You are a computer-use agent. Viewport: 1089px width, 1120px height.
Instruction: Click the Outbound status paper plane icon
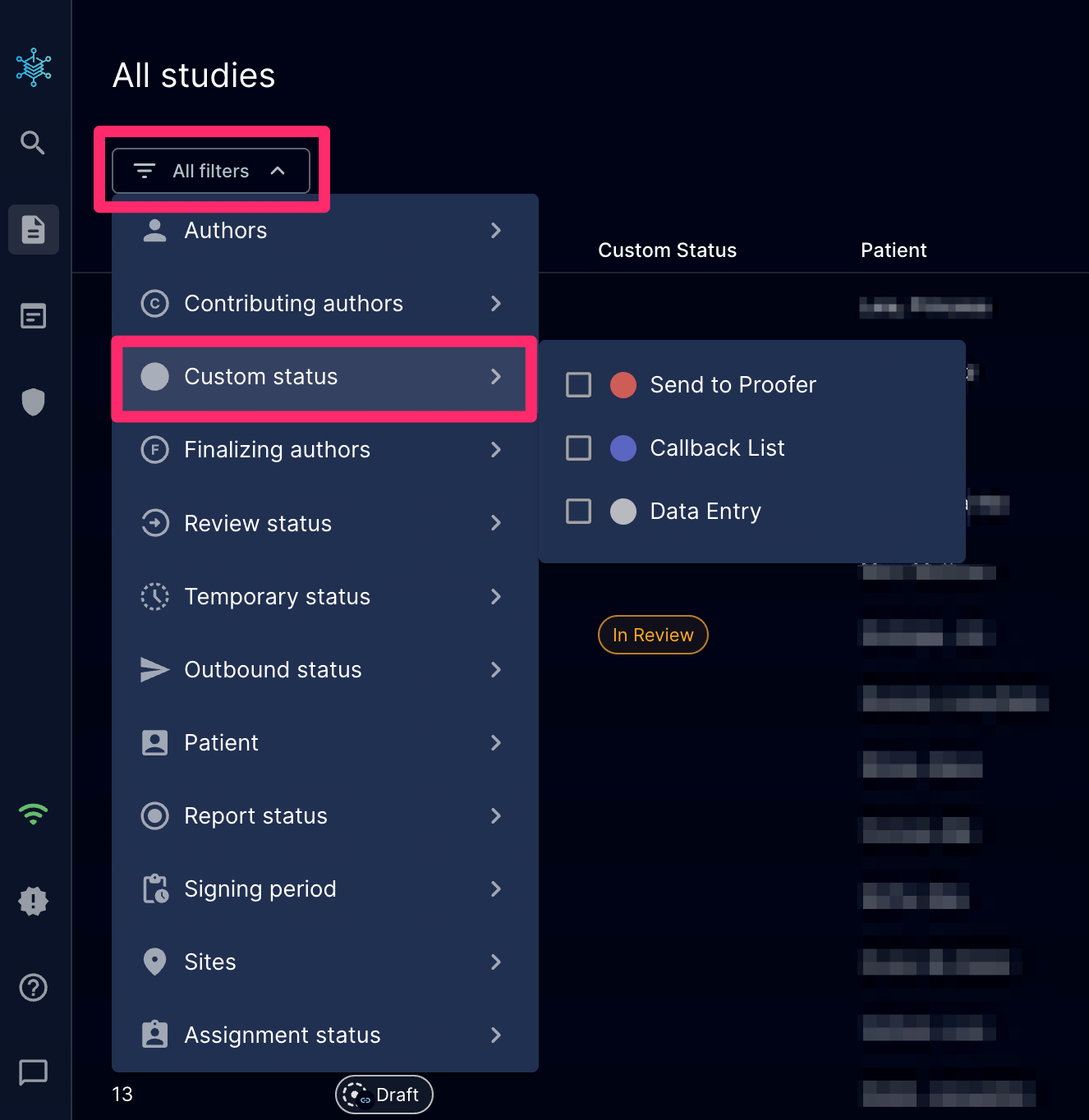(154, 669)
